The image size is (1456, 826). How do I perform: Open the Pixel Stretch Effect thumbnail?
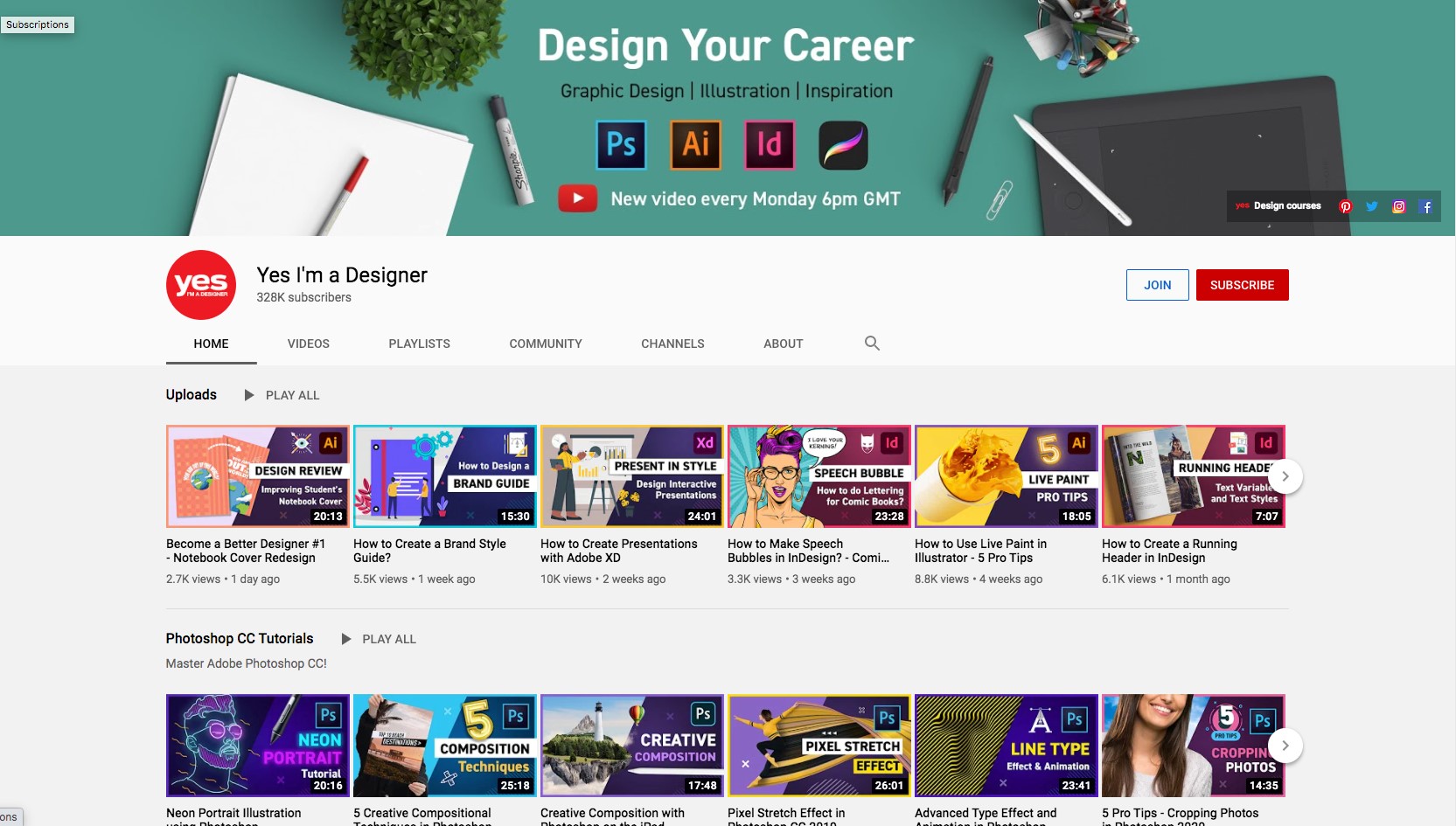pos(819,746)
